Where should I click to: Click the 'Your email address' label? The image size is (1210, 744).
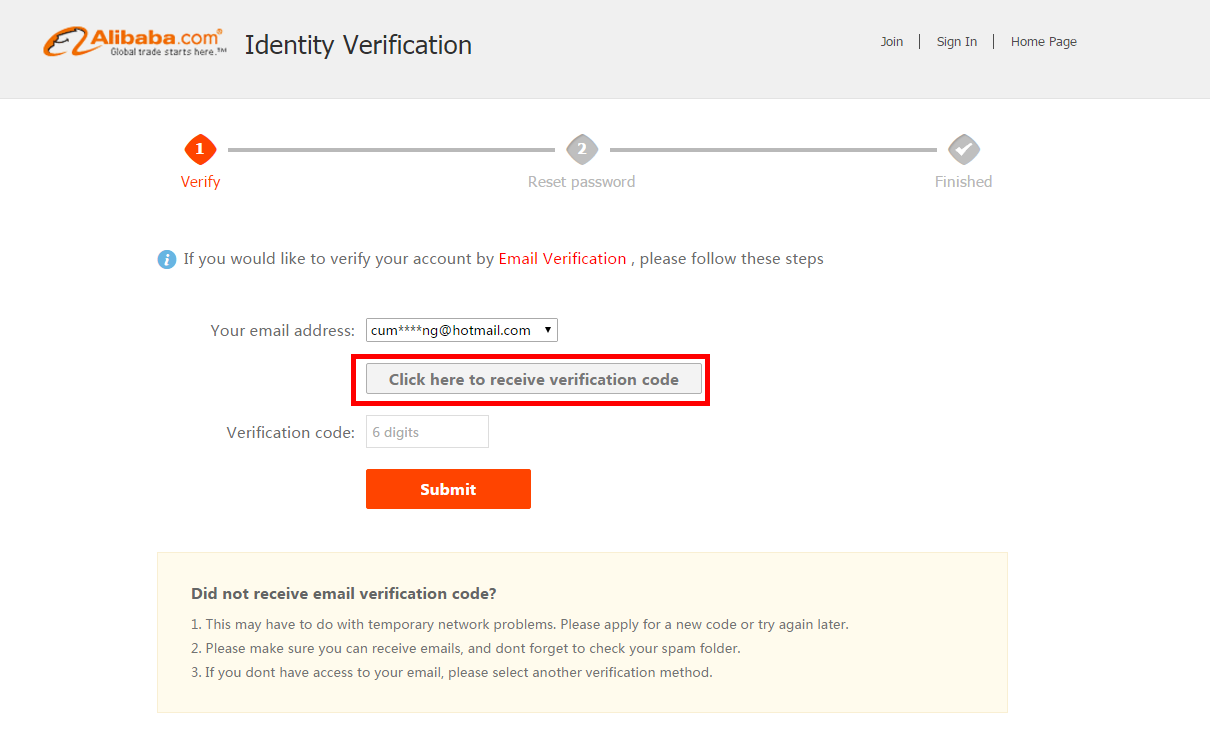click(283, 331)
